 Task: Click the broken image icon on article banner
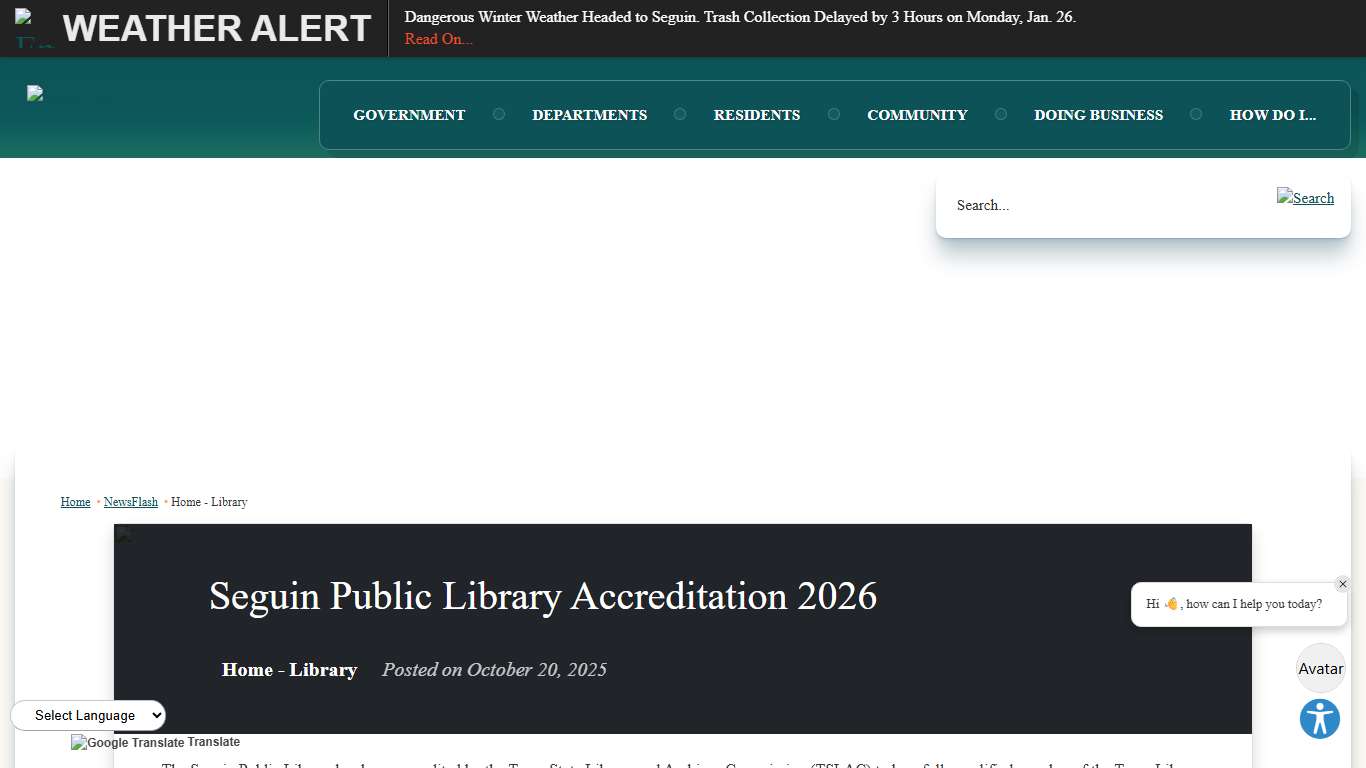124,535
